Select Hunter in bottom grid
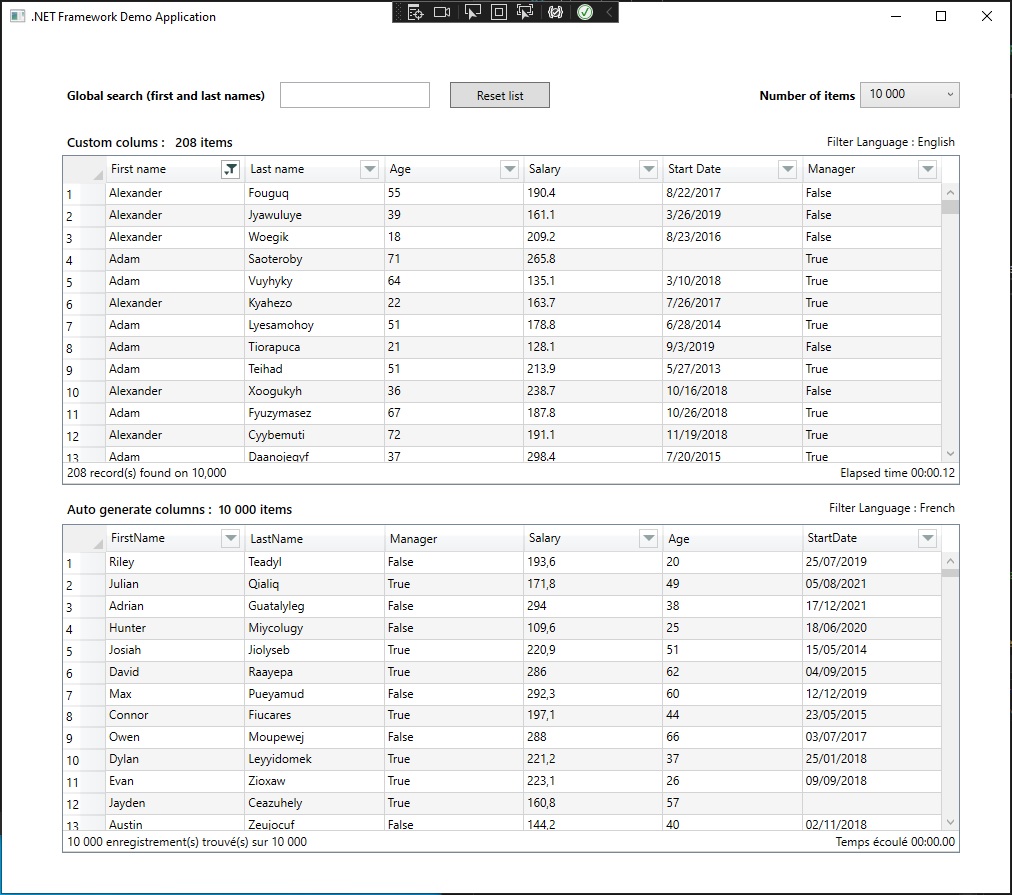The height and width of the screenshot is (895, 1012). coord(175,628)
